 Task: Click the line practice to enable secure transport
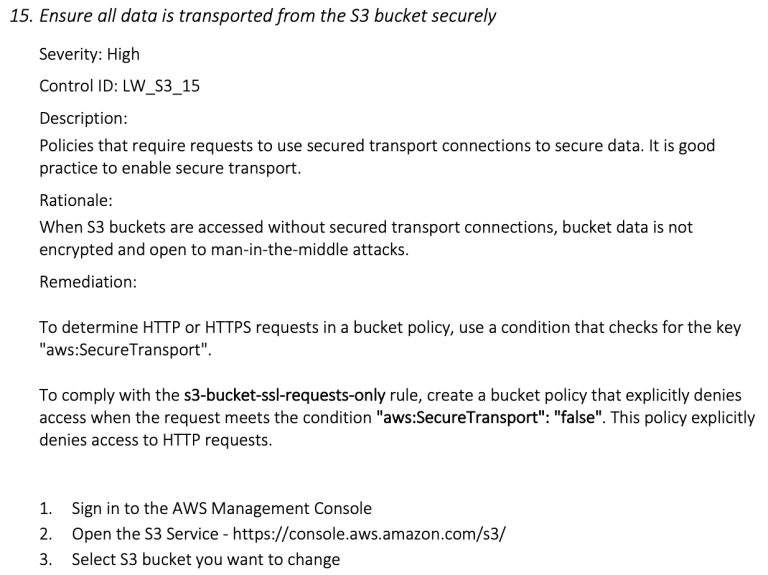(170, 168)
